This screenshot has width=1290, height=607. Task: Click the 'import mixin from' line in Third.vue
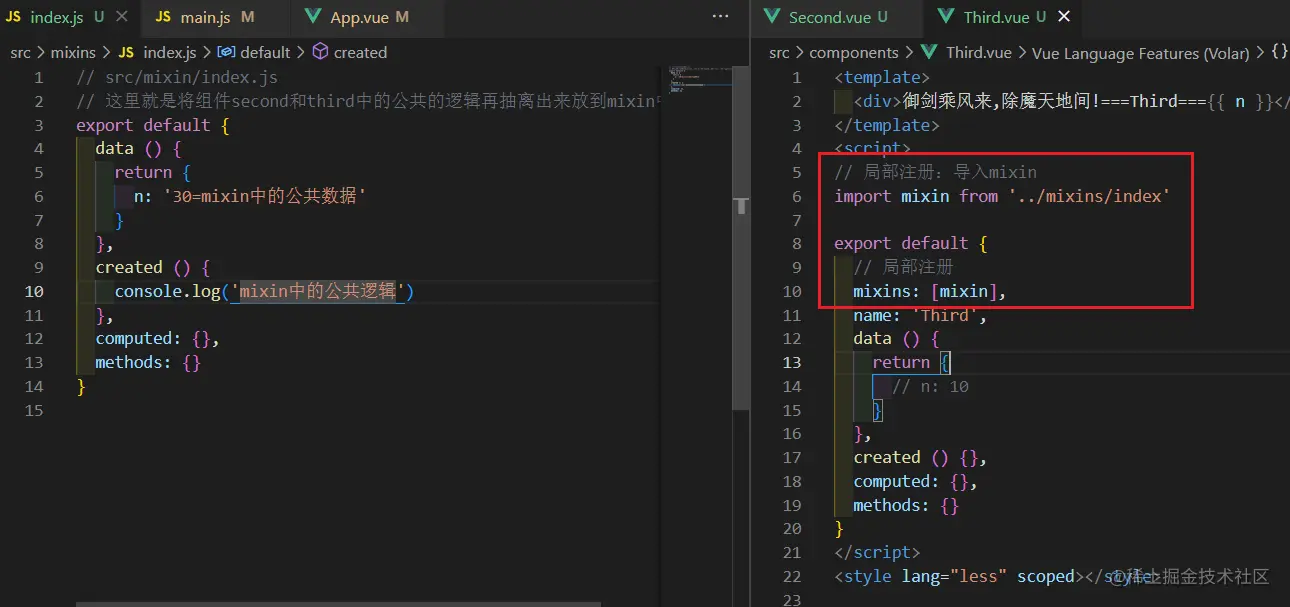pos(1001,196)
